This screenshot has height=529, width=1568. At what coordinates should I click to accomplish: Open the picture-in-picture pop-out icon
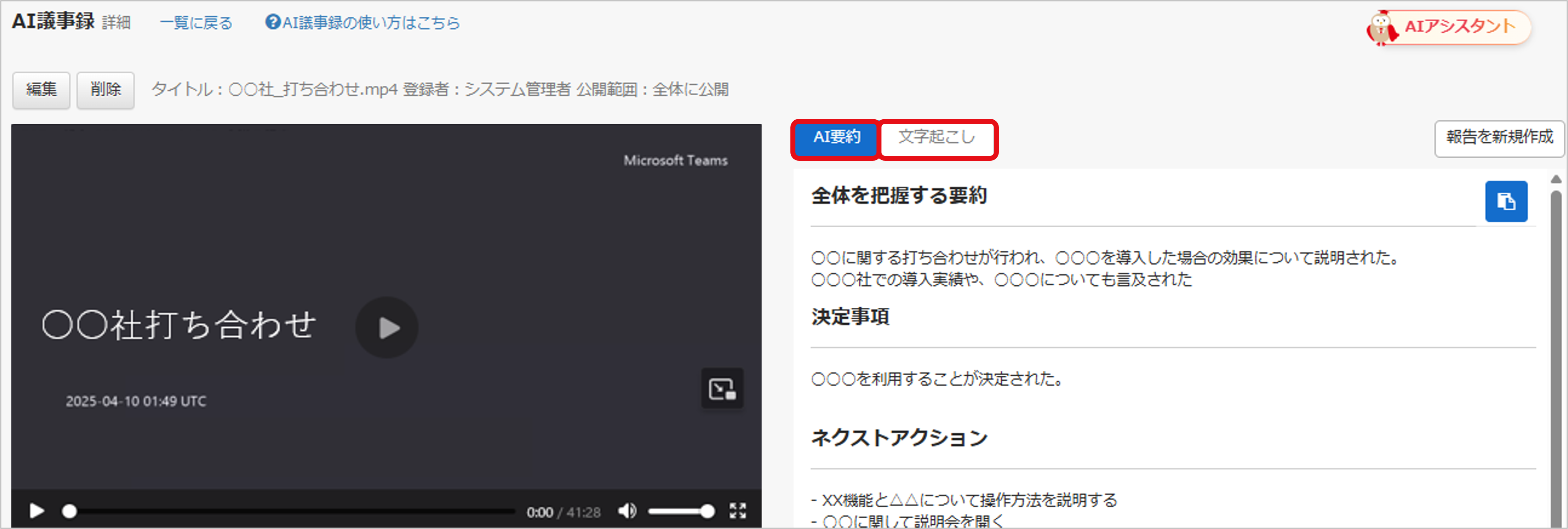click(x=722, y=388)
